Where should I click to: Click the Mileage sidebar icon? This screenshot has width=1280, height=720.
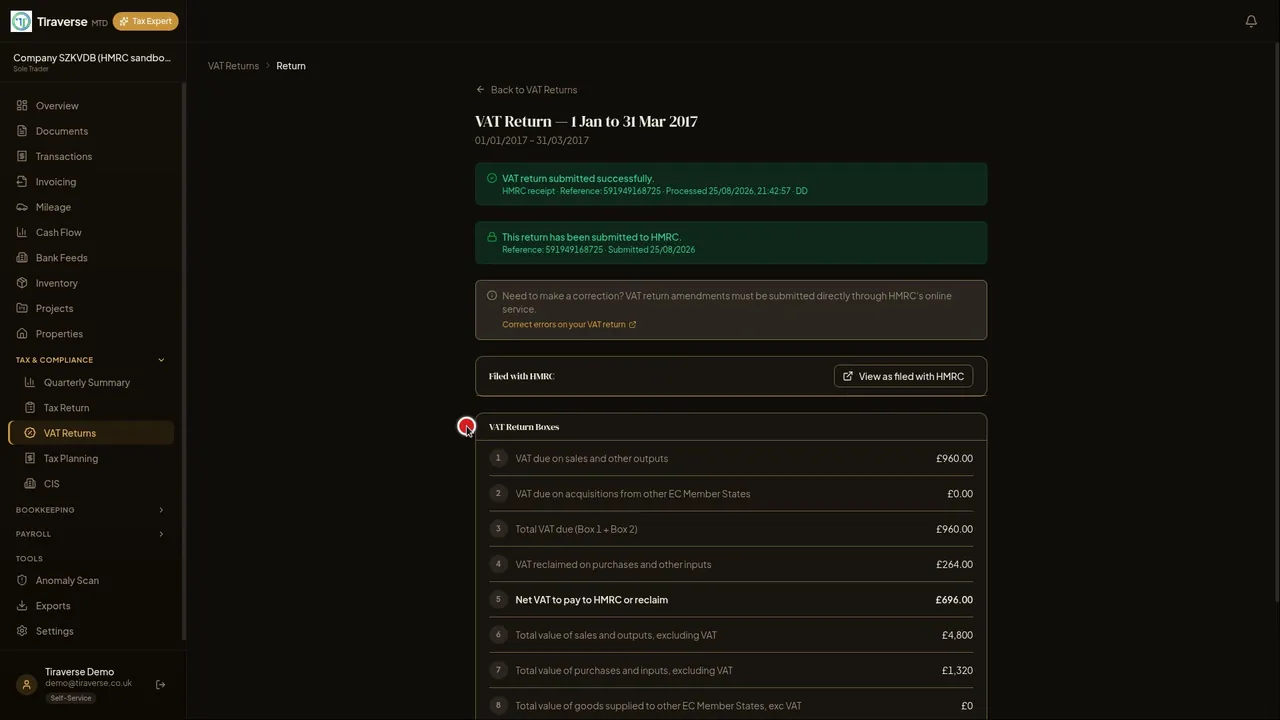pyautogui.click(x=22, y=207)
